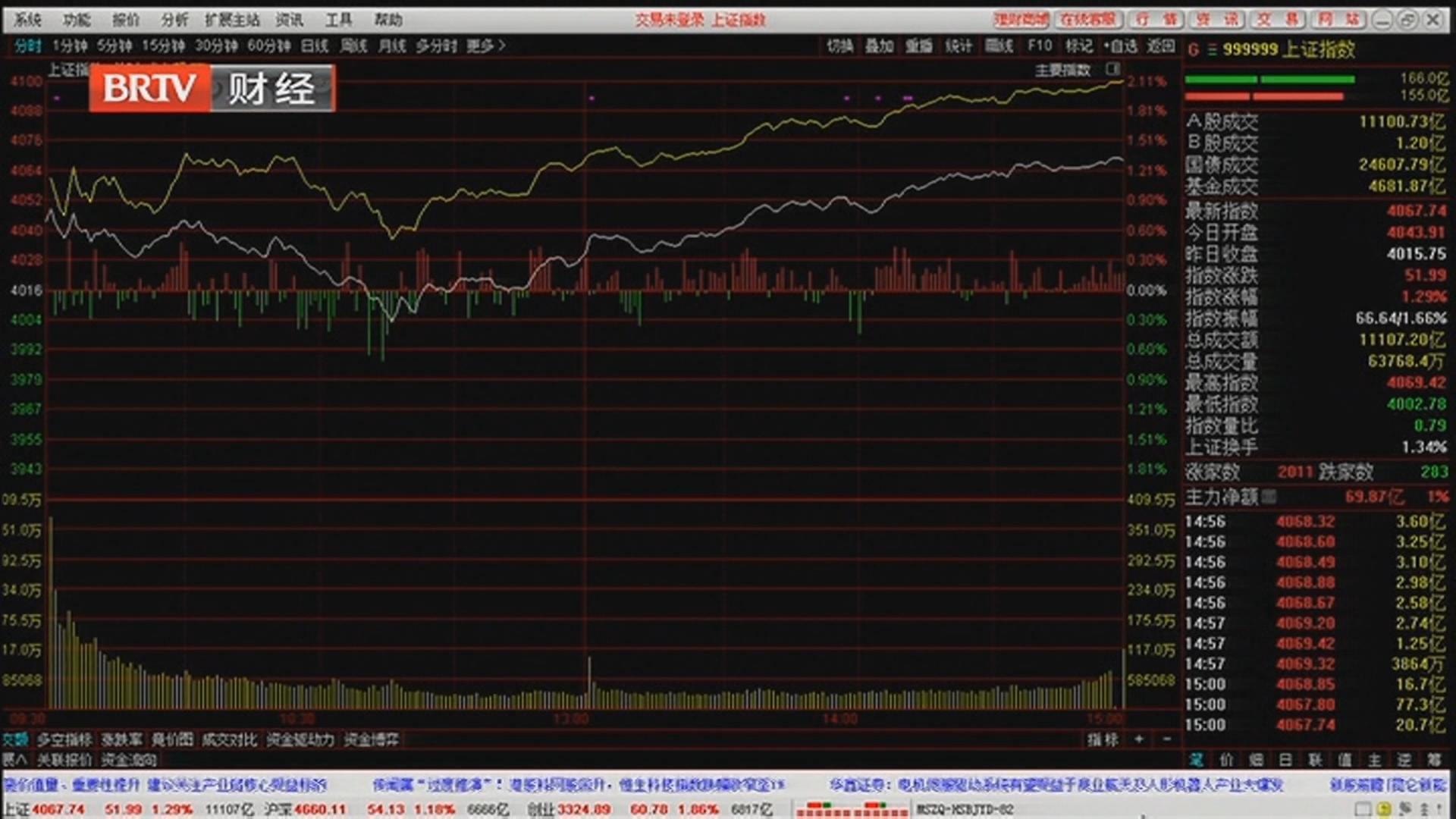
Task: Click the green buy volume bar
Action: 1269,79
